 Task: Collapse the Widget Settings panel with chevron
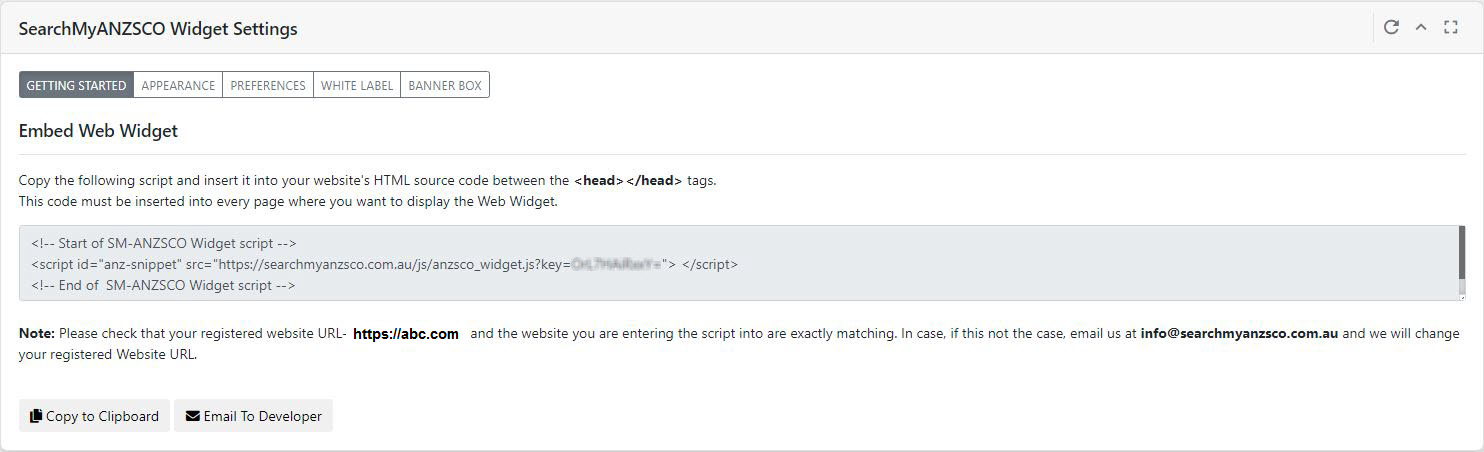click(1421, 27)
